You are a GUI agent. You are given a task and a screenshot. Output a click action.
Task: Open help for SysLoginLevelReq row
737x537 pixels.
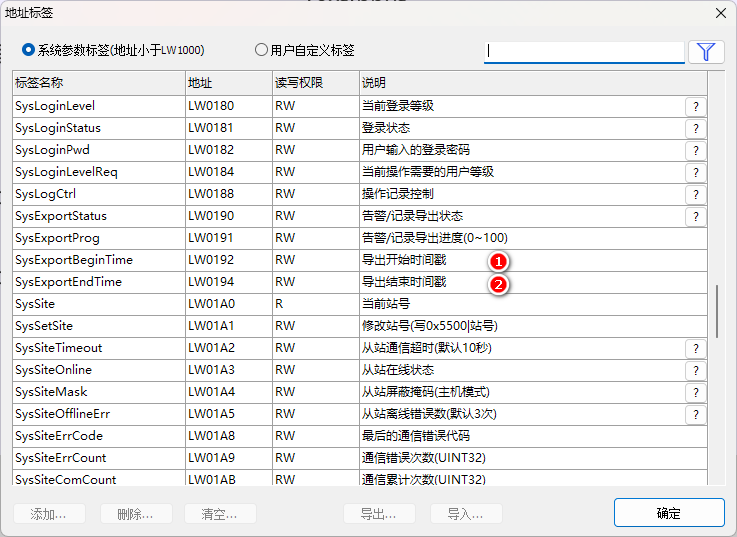point(695,172)
